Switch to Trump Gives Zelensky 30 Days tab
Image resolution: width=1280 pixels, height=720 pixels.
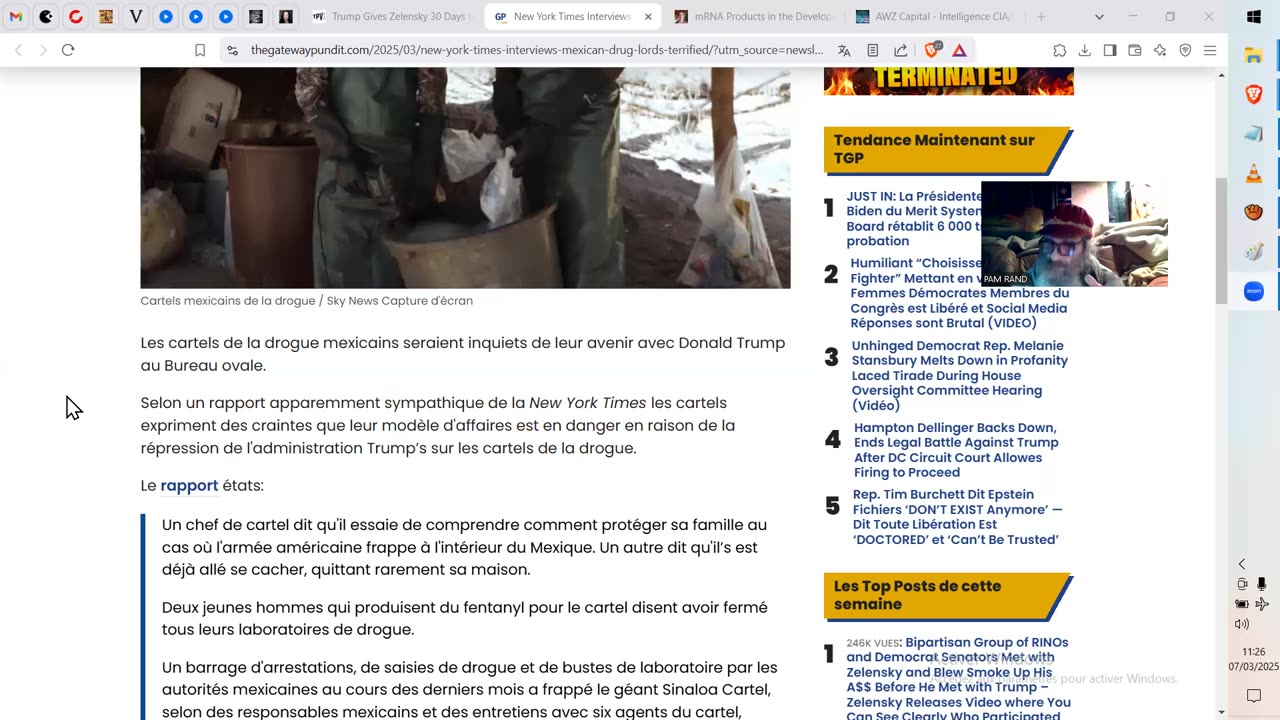pos(393,17)
